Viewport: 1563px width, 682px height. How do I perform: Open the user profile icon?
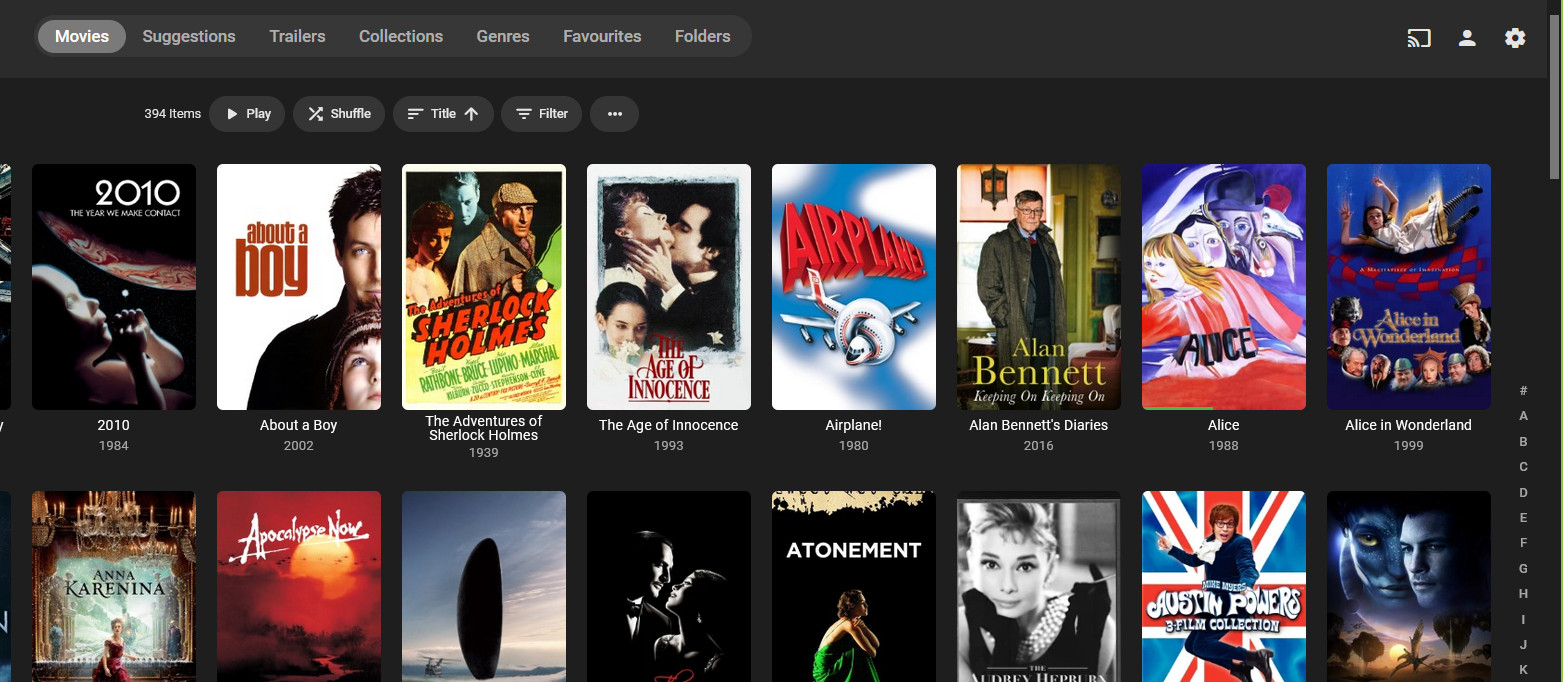click(1466, 38)
